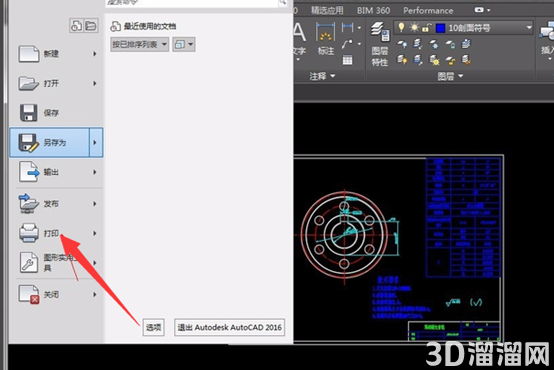Click 退出 Autodesk AutoCAD 2016 button

(230, 328)
